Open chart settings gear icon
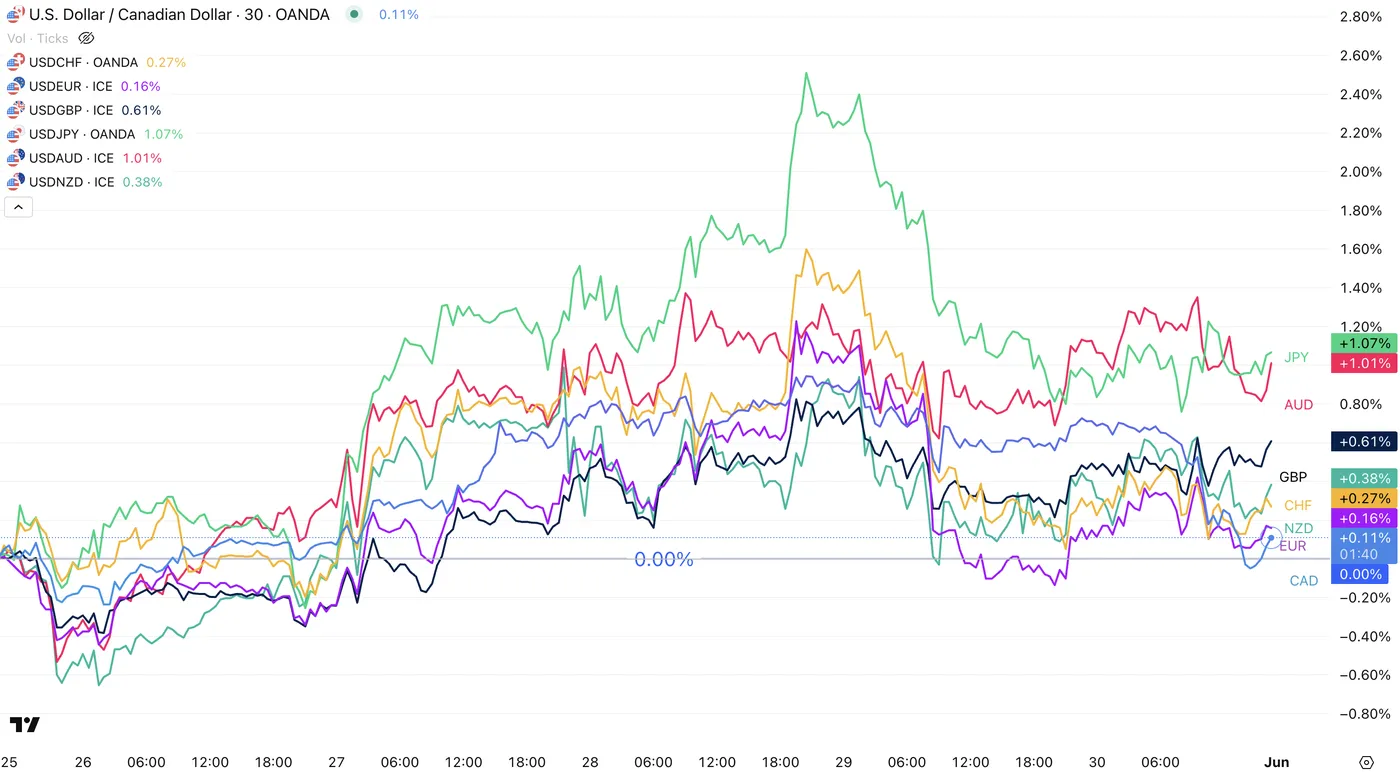 point(1366,762)
